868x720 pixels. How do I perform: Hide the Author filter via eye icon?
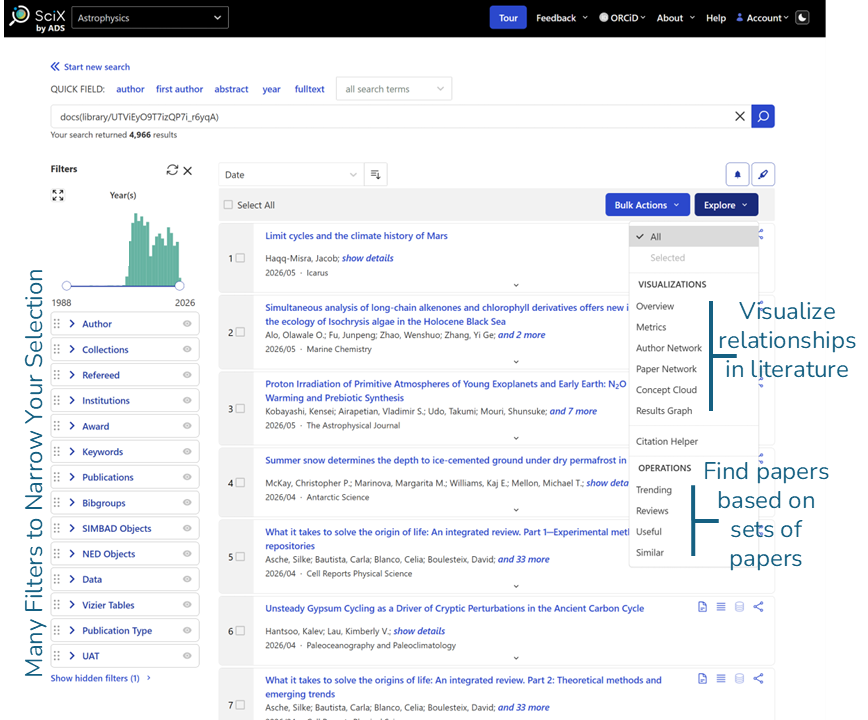click(x=187, y=324)
